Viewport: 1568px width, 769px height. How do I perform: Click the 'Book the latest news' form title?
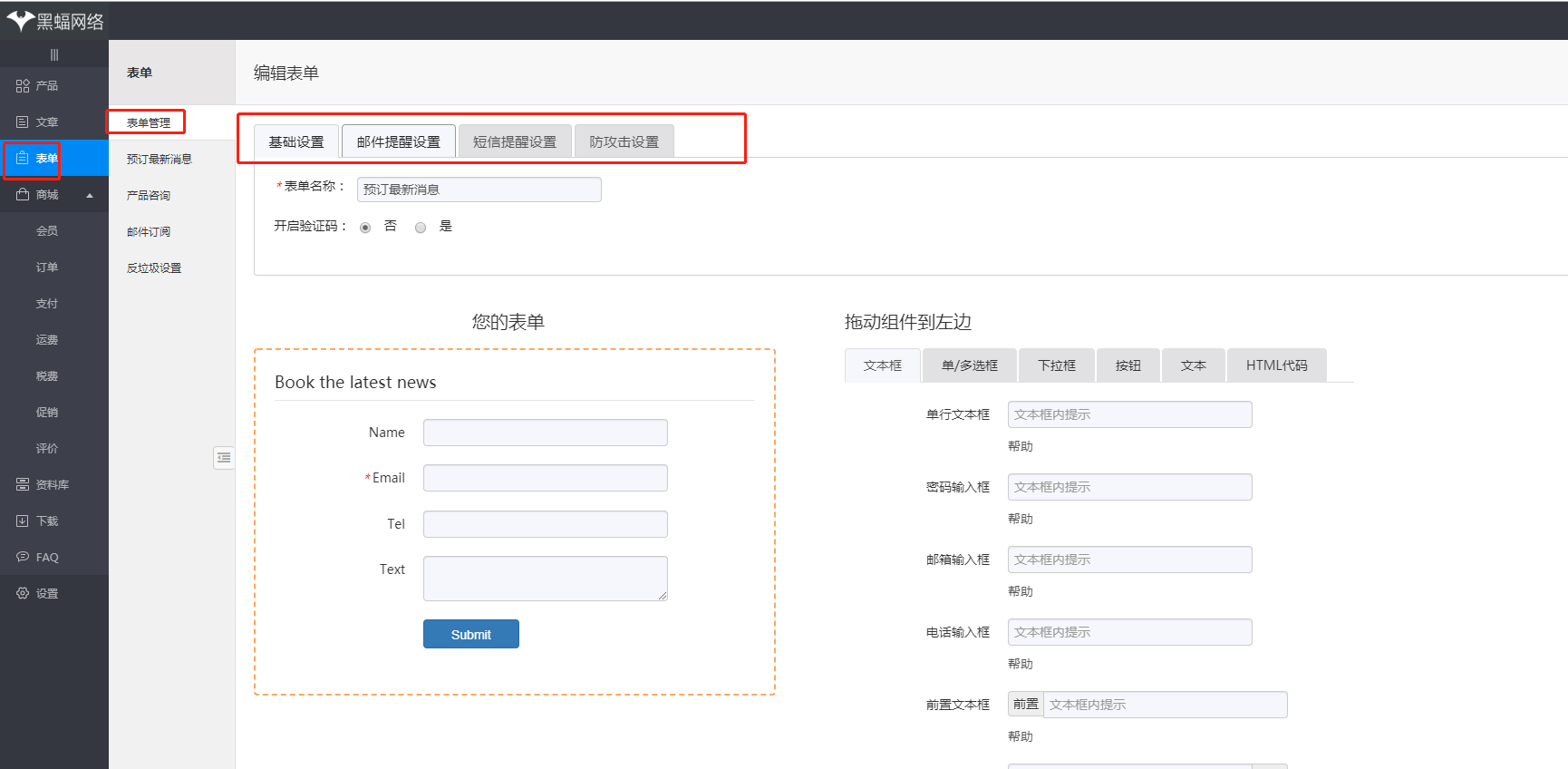coord(355,382)
